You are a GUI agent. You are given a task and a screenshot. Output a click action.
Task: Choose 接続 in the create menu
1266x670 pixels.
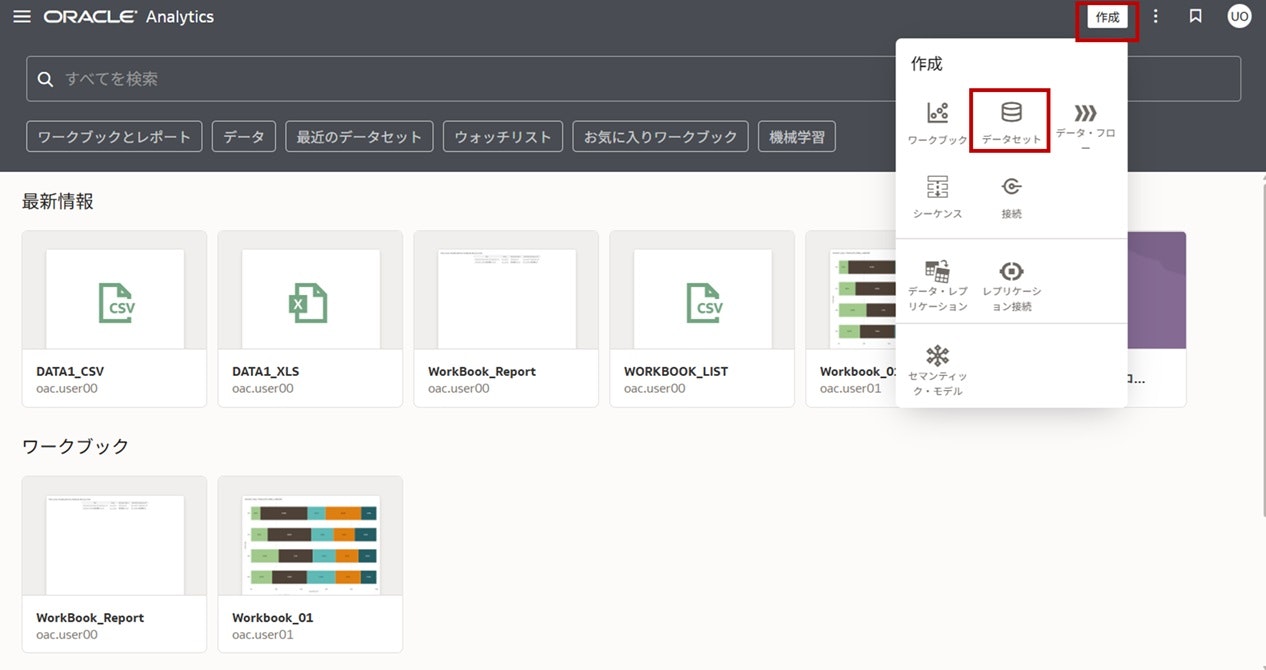1011,198
